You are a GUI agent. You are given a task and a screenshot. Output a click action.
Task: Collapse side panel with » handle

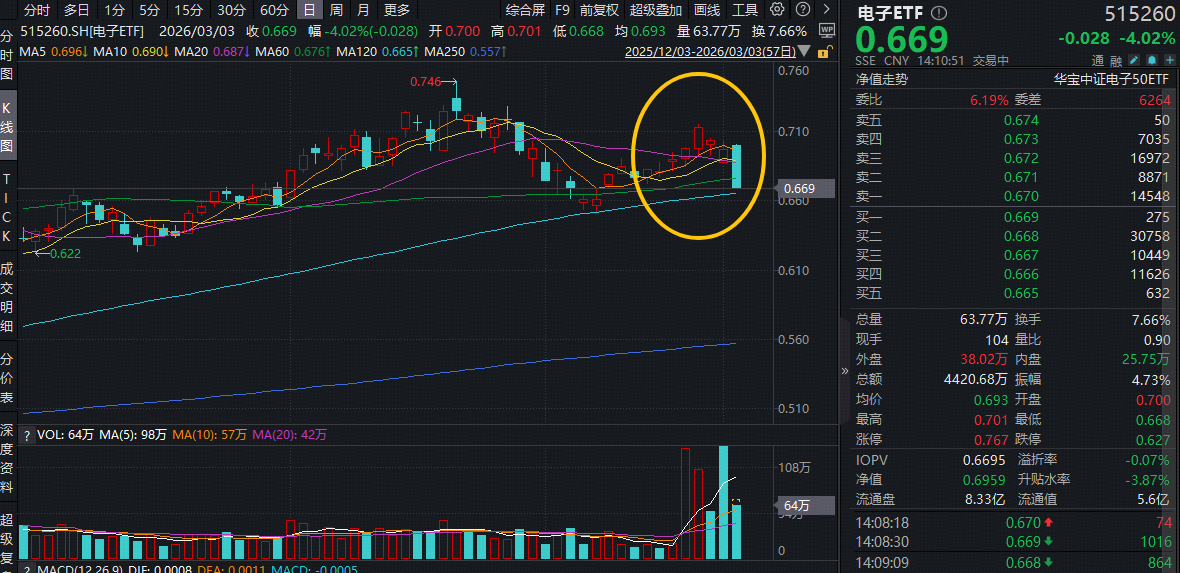(846, 370)
